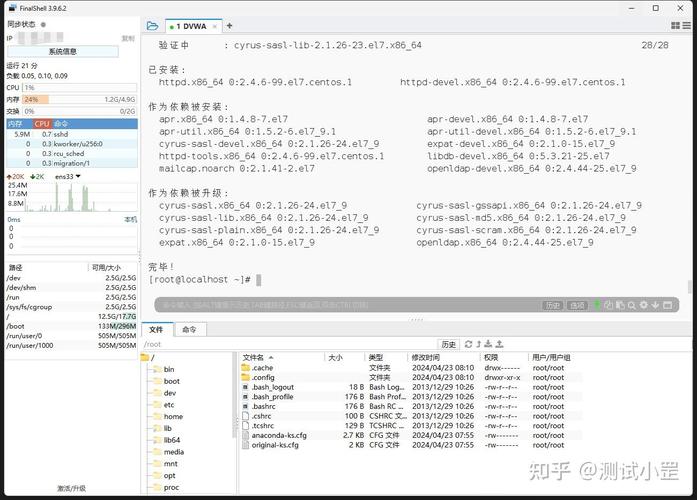Go to parent directory arrow icon
The width and height of the screenshot is (697, 500).
pos(479,344)
